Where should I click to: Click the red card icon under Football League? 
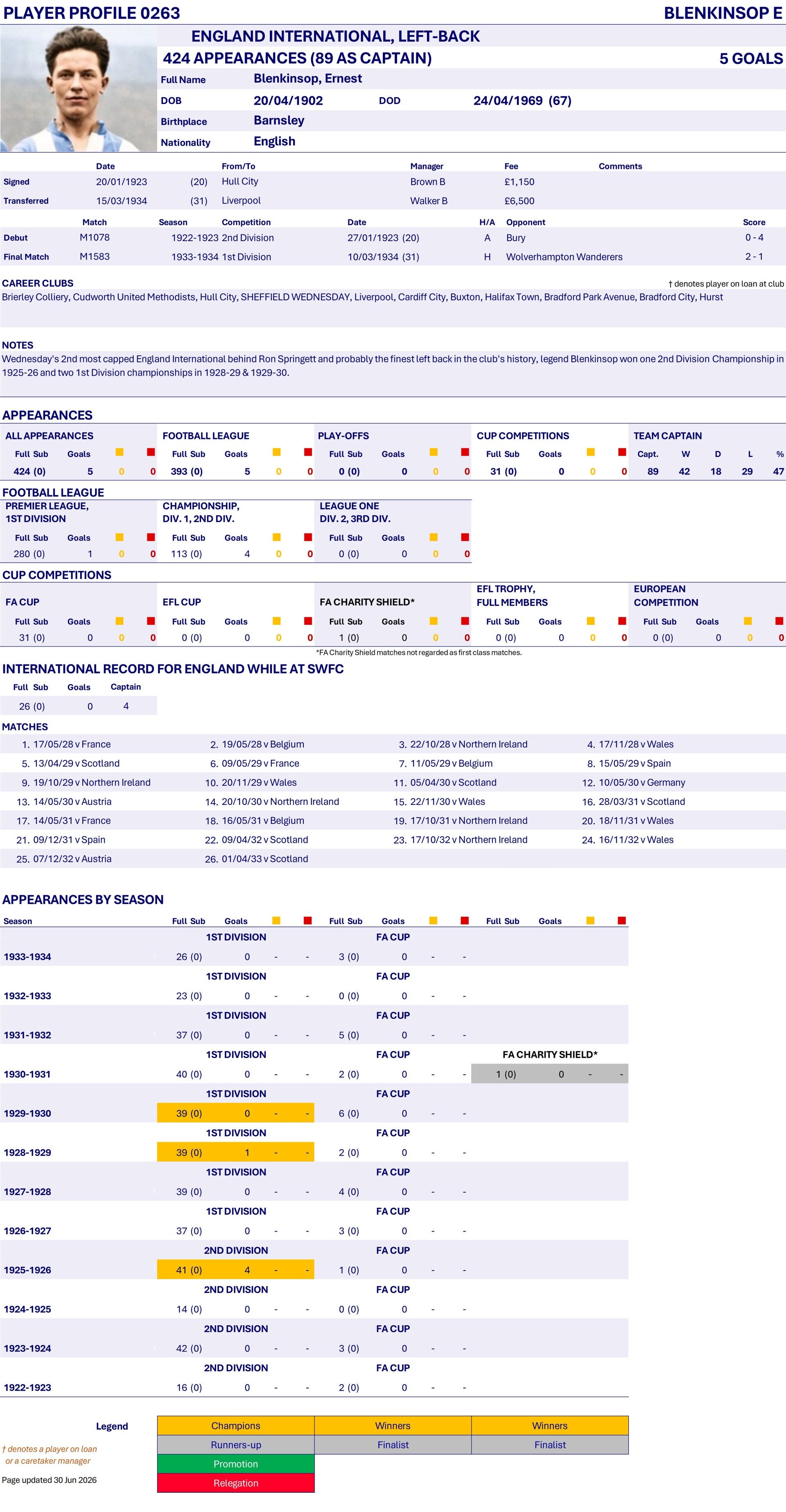[308, 452]
